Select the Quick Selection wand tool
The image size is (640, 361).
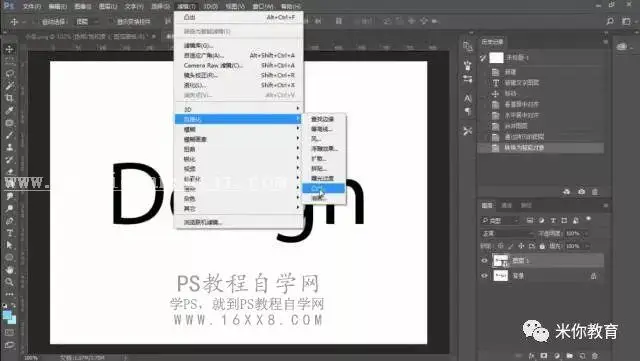[9, 86]
